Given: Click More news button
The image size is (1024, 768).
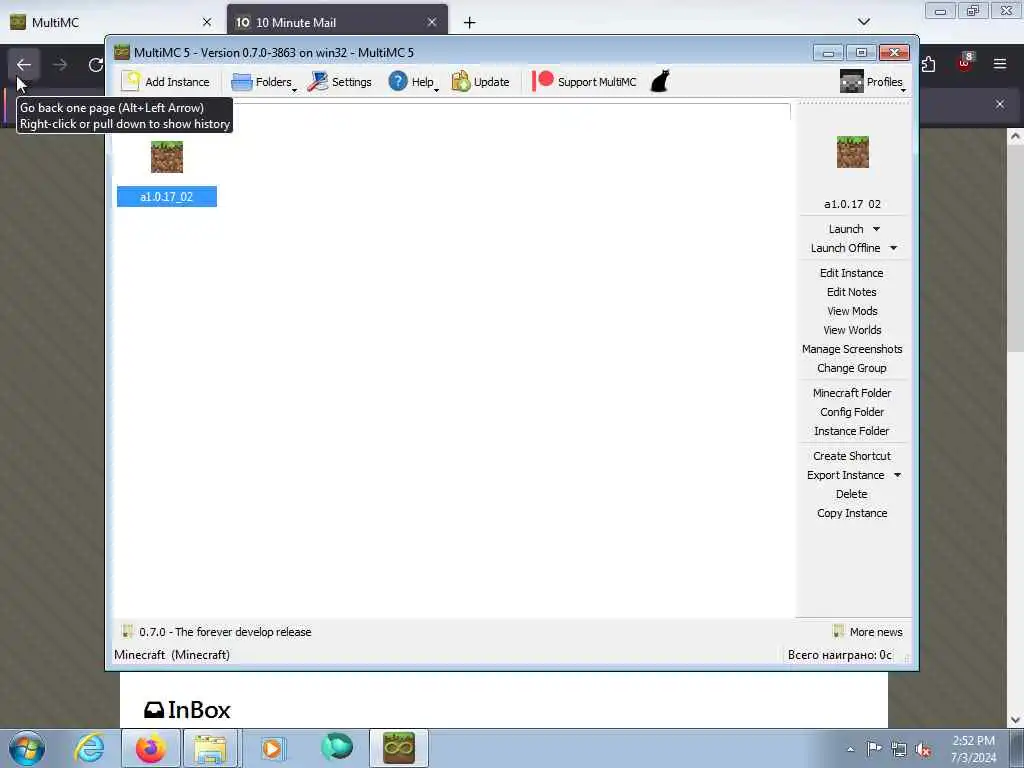Looking at the screenshot, I should pyautogui.click(x=868, y=632).
